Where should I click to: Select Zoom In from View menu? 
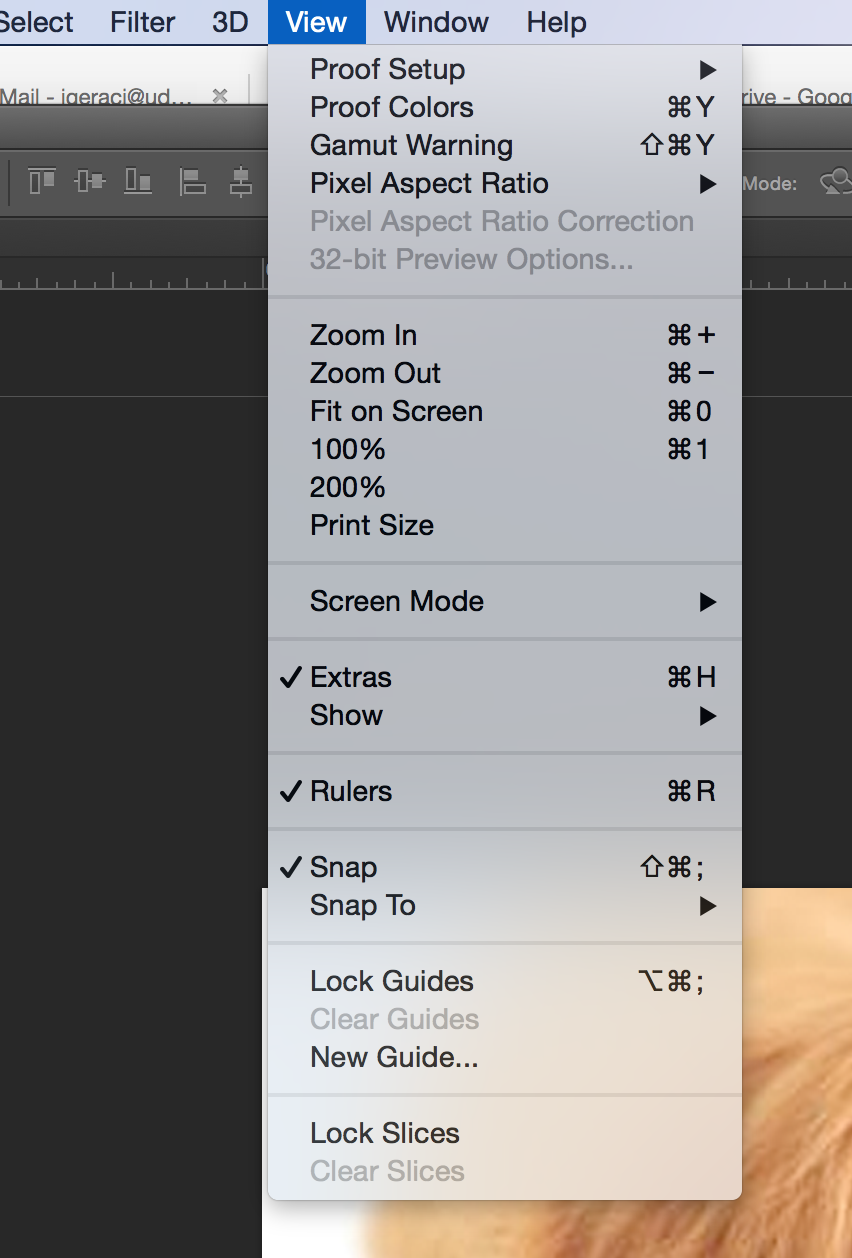tap(505, 335)
